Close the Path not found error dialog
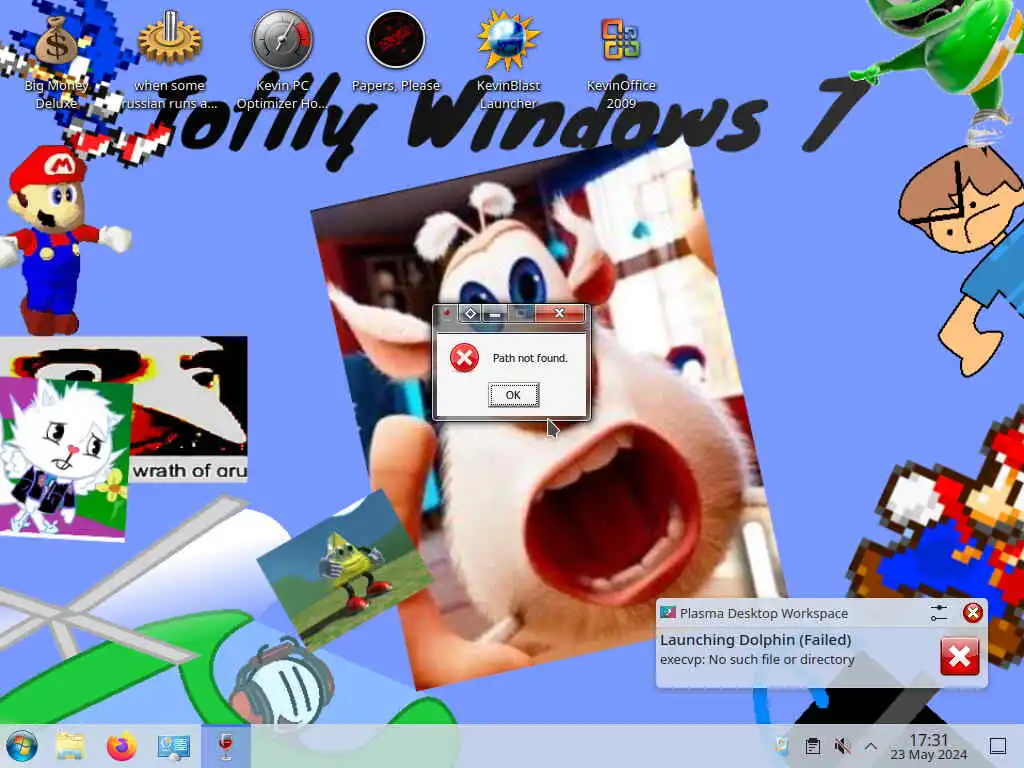Screen dimensions: 1024x768 [560, 313]
